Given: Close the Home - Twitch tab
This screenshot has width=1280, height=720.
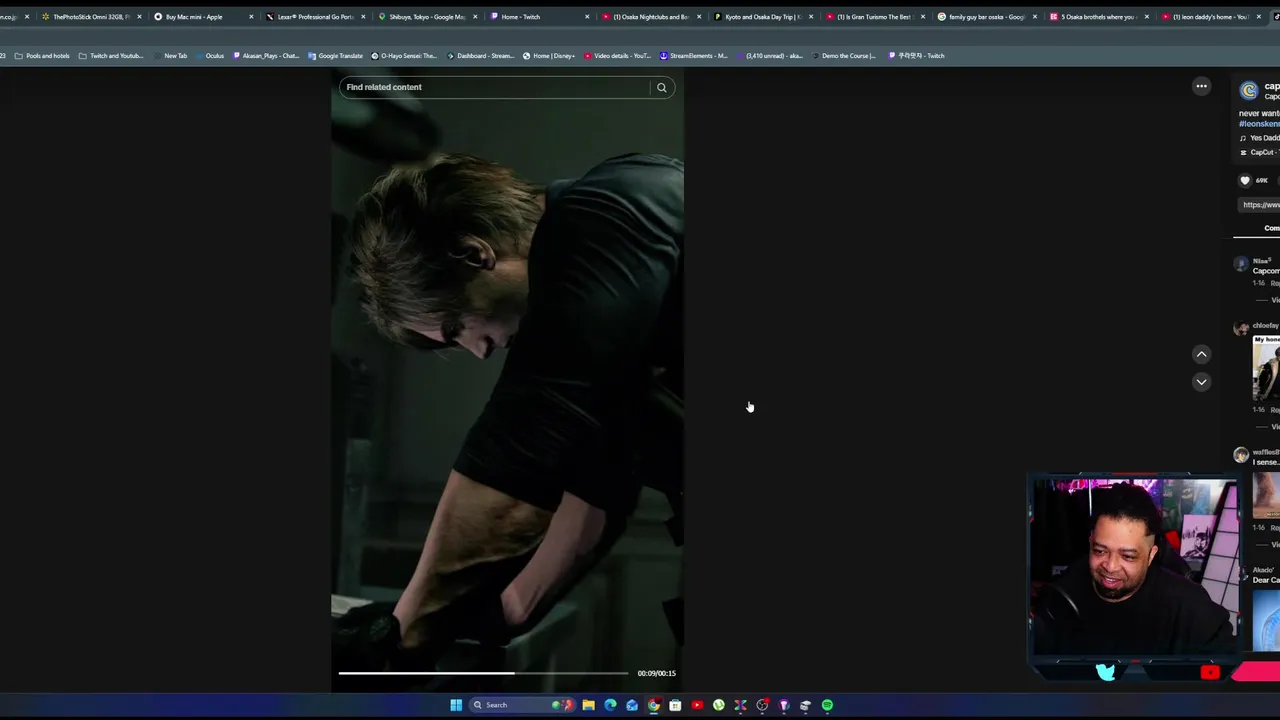Looking at the screenshot, I should (x=587, y=17).
